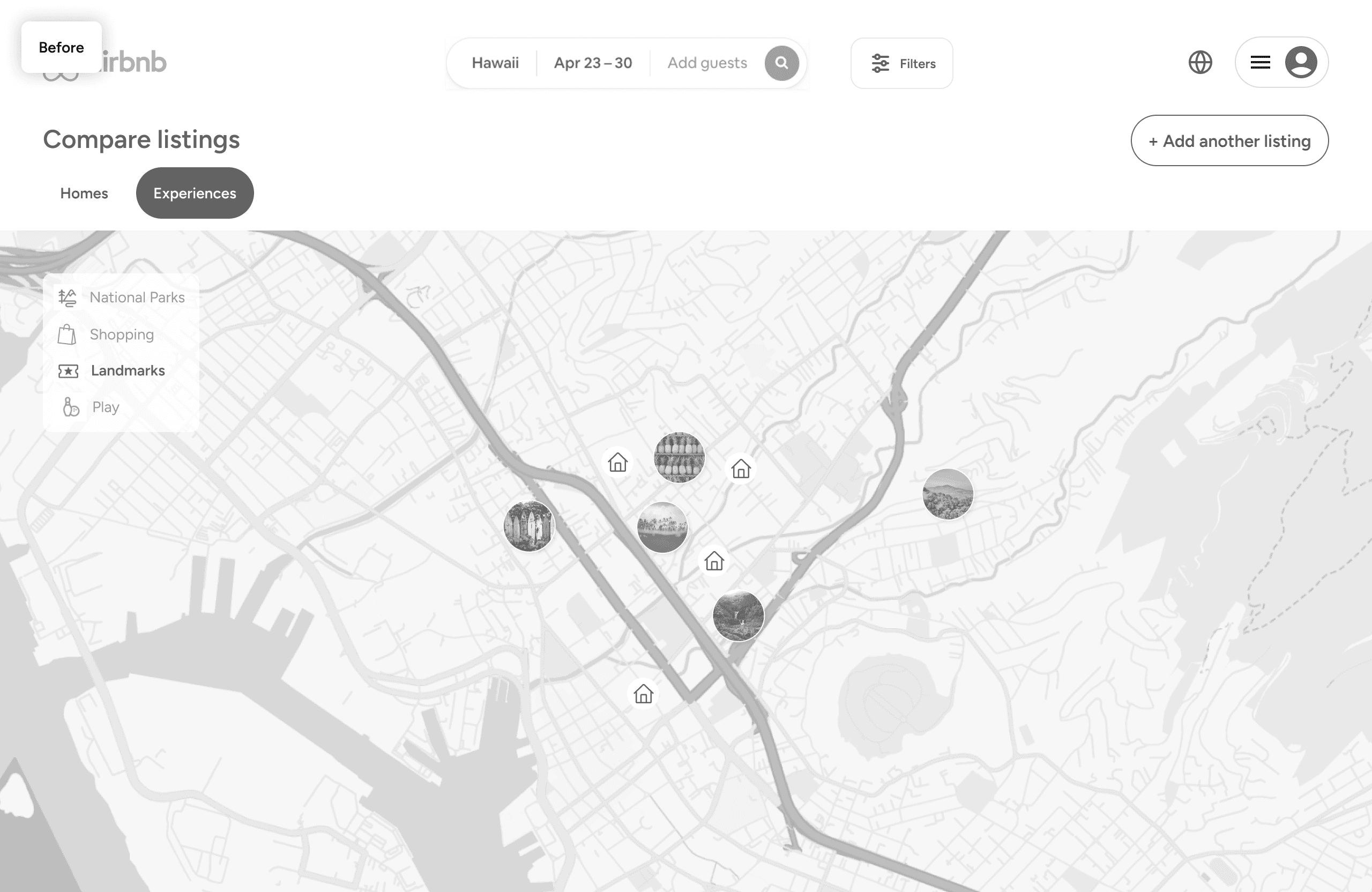Click the magnifier search button
The width and height of the screenshot is (1372, 892).
[x=781, y=63]
